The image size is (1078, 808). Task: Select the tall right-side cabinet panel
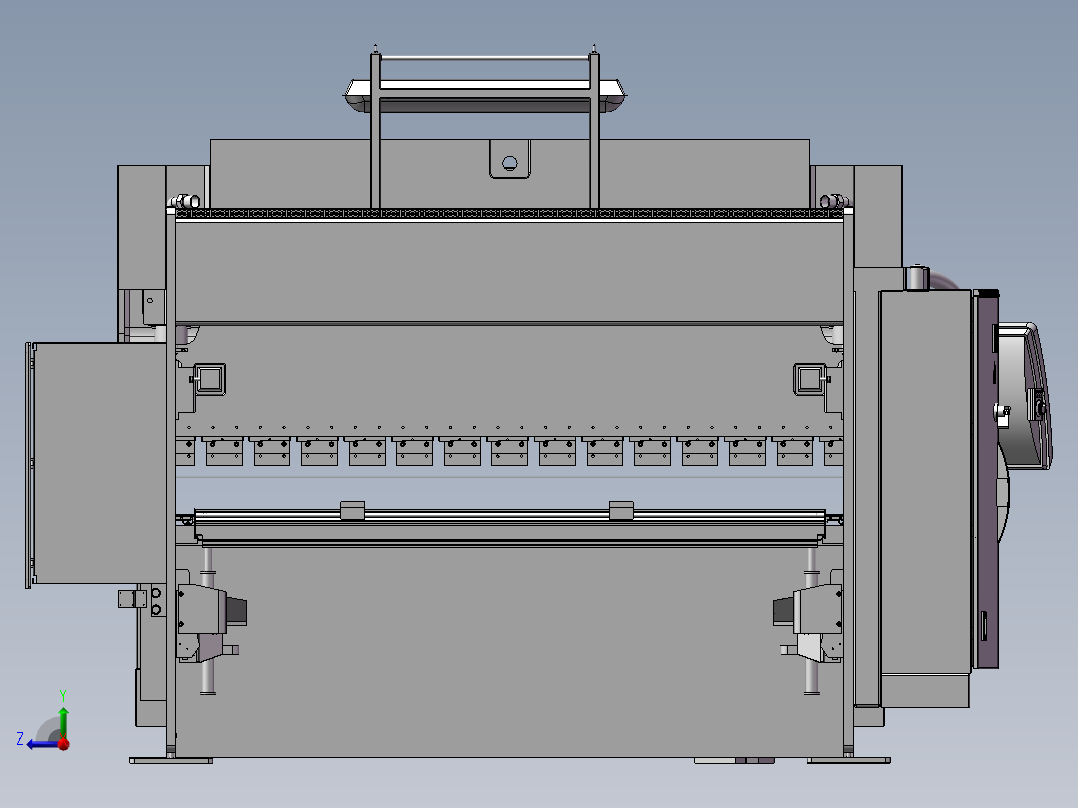point(925,481)
